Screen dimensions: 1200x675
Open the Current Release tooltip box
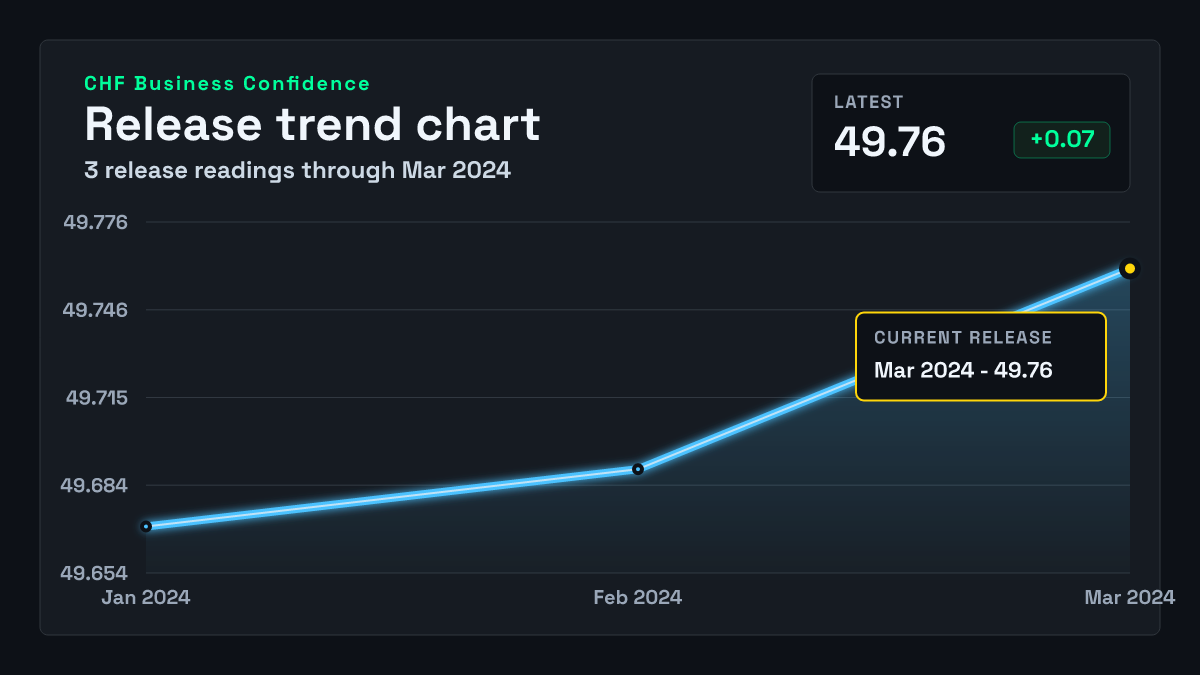[981, 357]
